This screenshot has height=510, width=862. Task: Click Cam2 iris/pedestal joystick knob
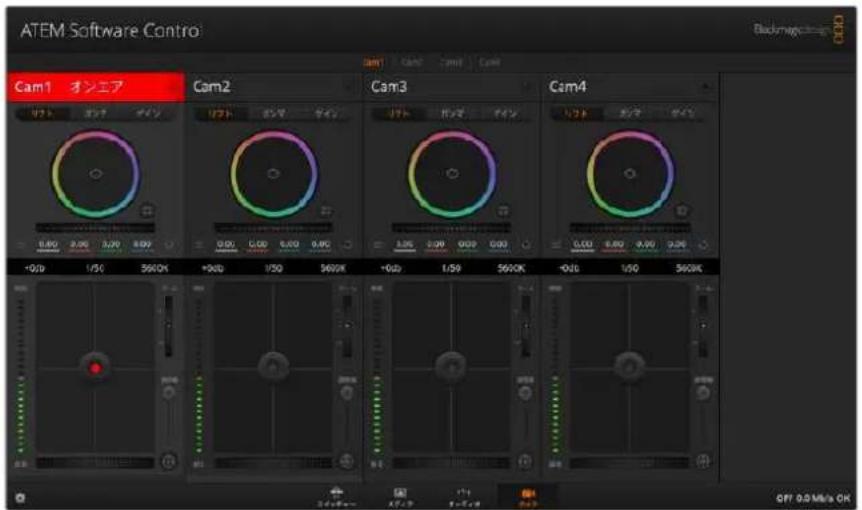[273, 367]
